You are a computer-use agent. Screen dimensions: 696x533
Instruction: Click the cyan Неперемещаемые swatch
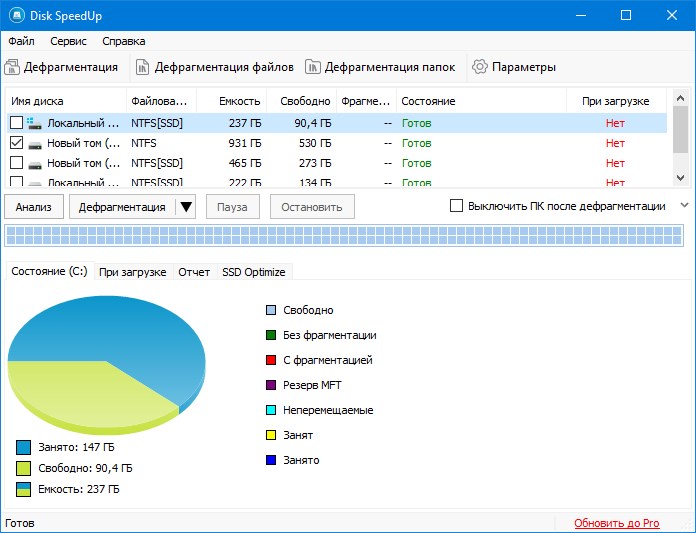pos(271,410)
